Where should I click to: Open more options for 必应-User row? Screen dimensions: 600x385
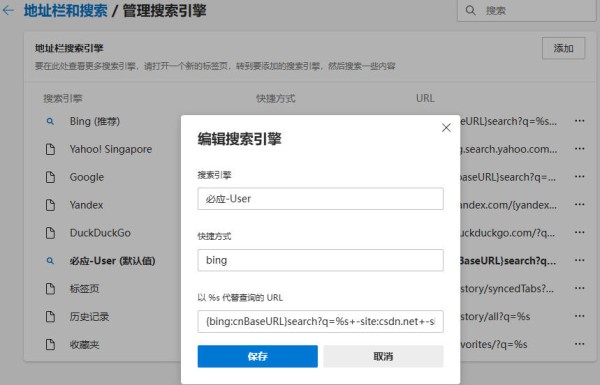pyautogui.click(x=579, y=260)
